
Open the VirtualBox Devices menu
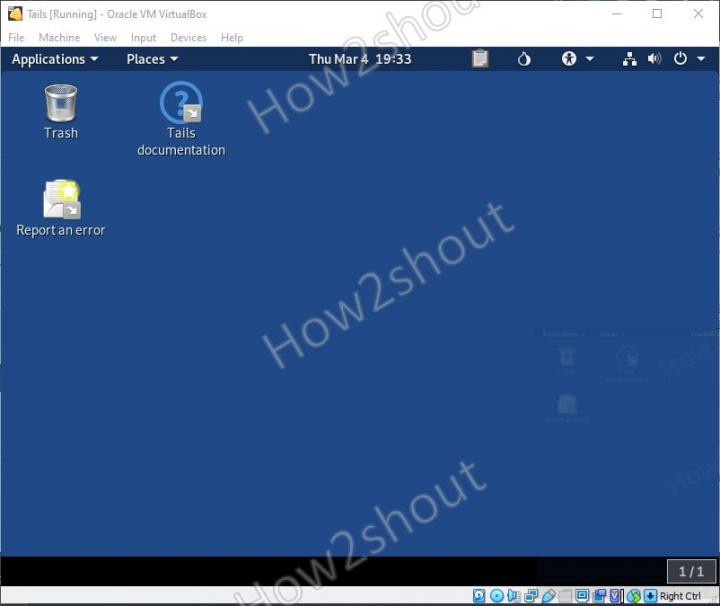[x=188, y=38]
